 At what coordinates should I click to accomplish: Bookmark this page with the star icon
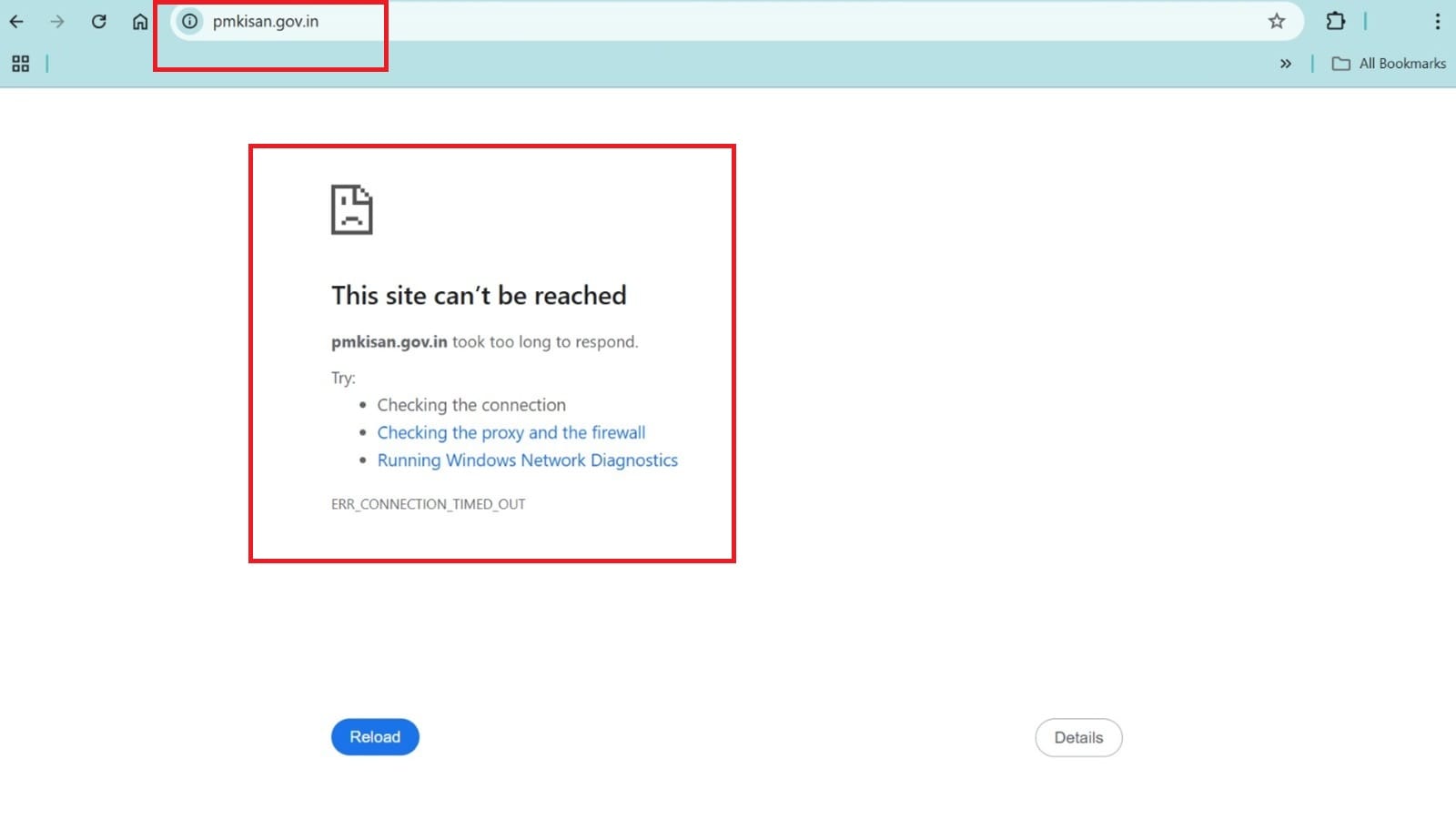pyautogui.click(x=1277, y=21)
